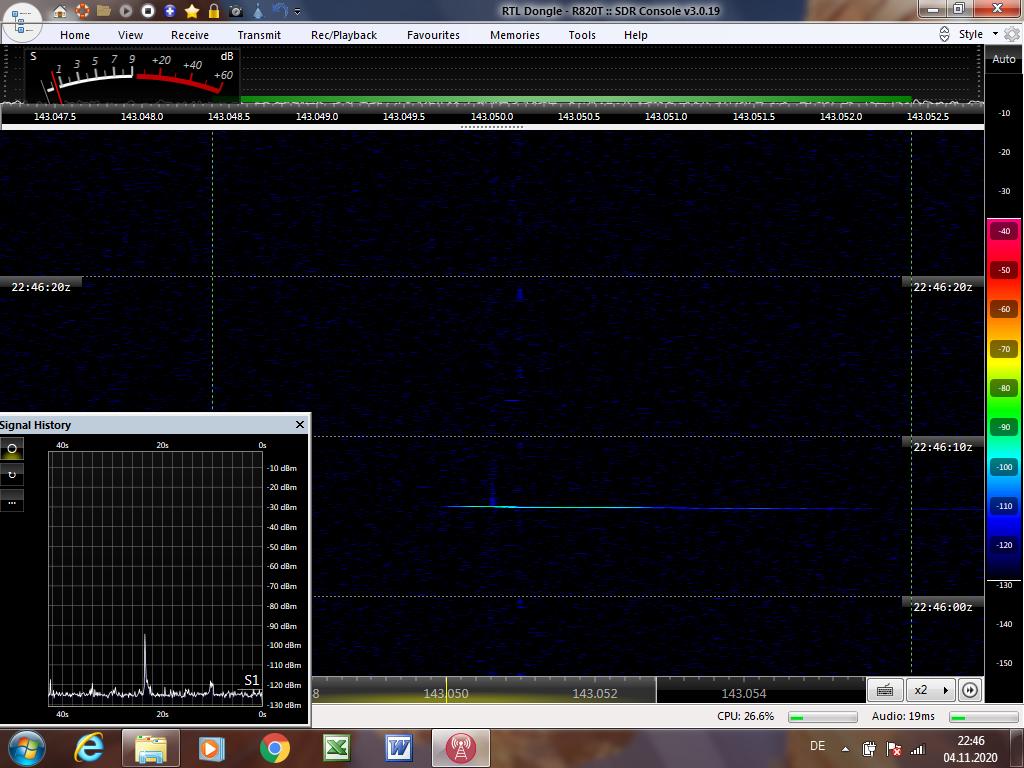Click the Home house icon in quick toolbar
1024x768 pixels.
coord(59,11)
